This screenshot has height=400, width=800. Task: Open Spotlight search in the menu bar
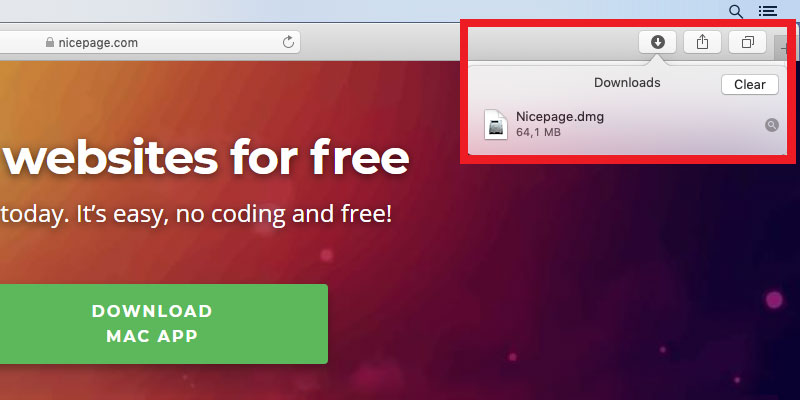[x=736, y=11]
